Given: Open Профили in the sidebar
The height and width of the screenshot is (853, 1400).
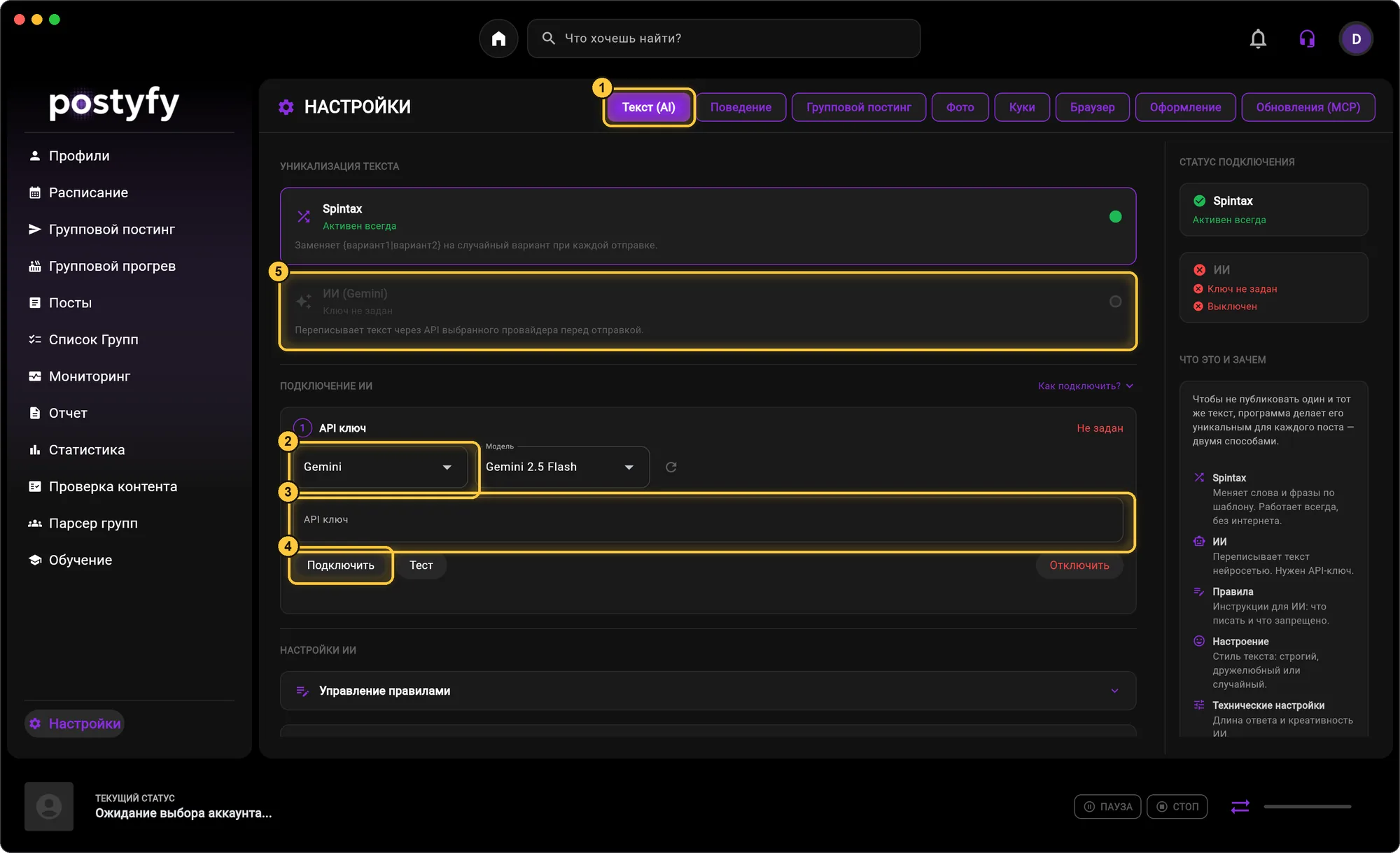Looking at the screenshot, I should (x=69, y=155).
